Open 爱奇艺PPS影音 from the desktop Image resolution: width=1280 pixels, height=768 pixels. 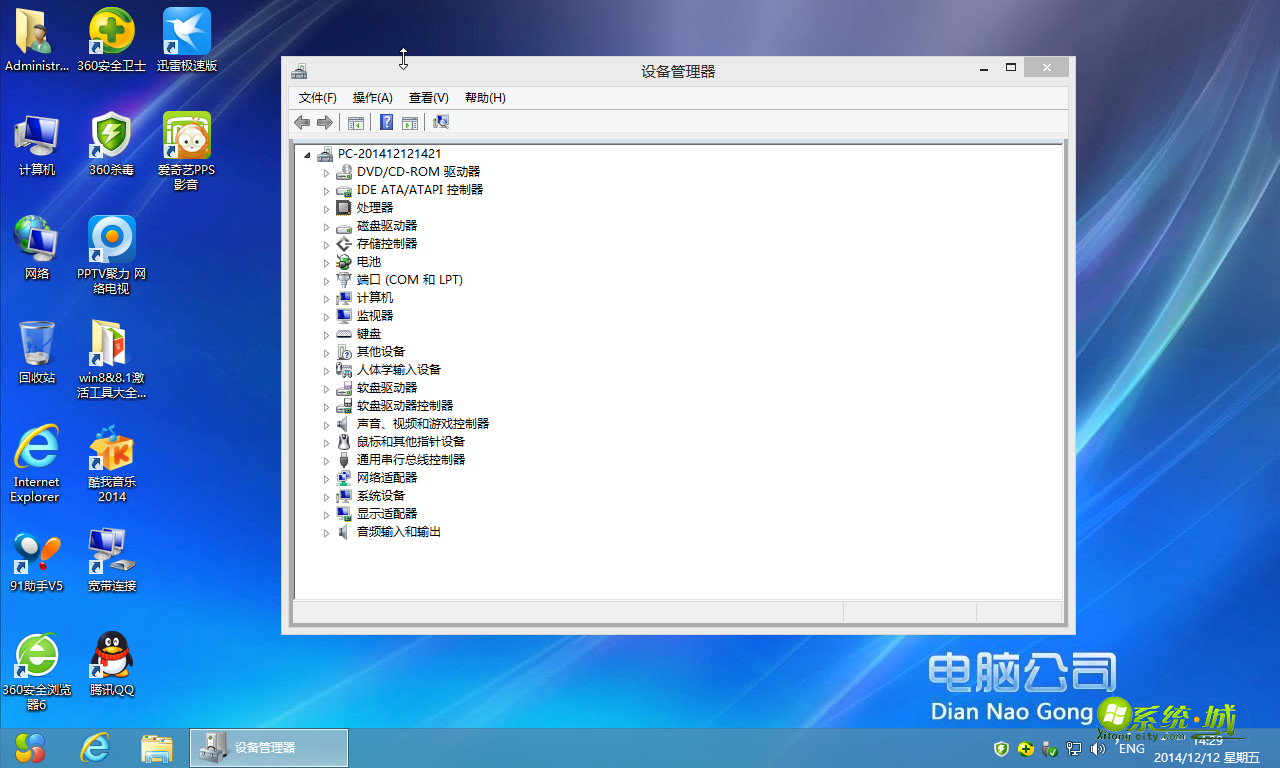[186, 133]
